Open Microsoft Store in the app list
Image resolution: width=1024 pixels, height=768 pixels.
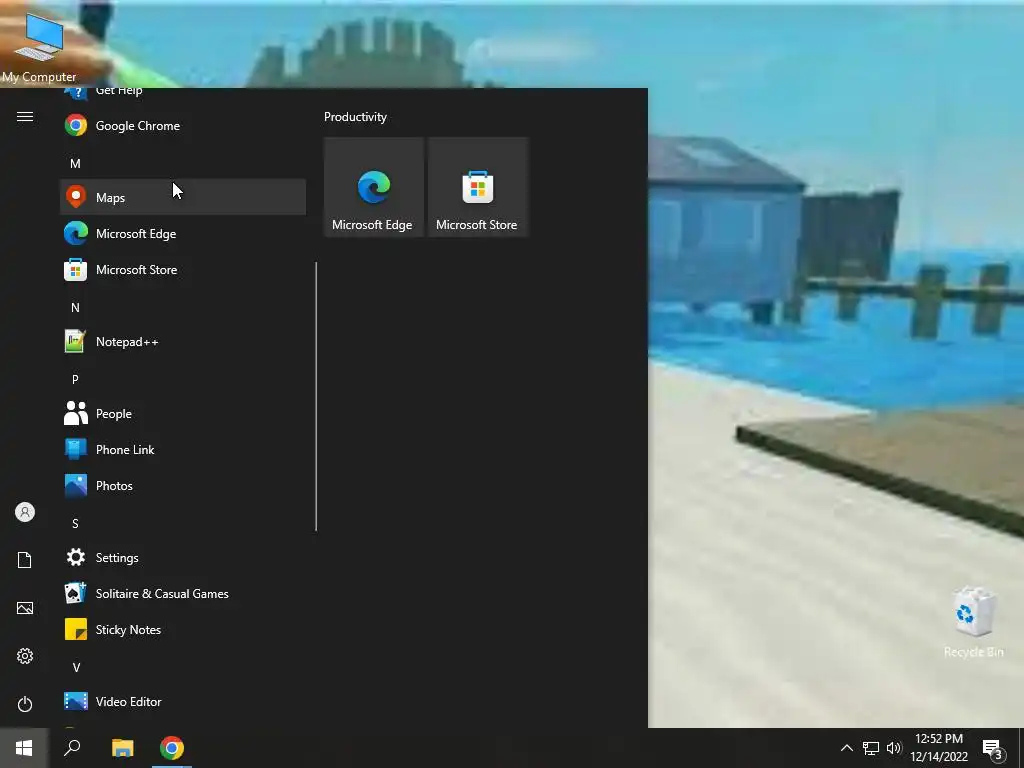click(x=183, y=269)
